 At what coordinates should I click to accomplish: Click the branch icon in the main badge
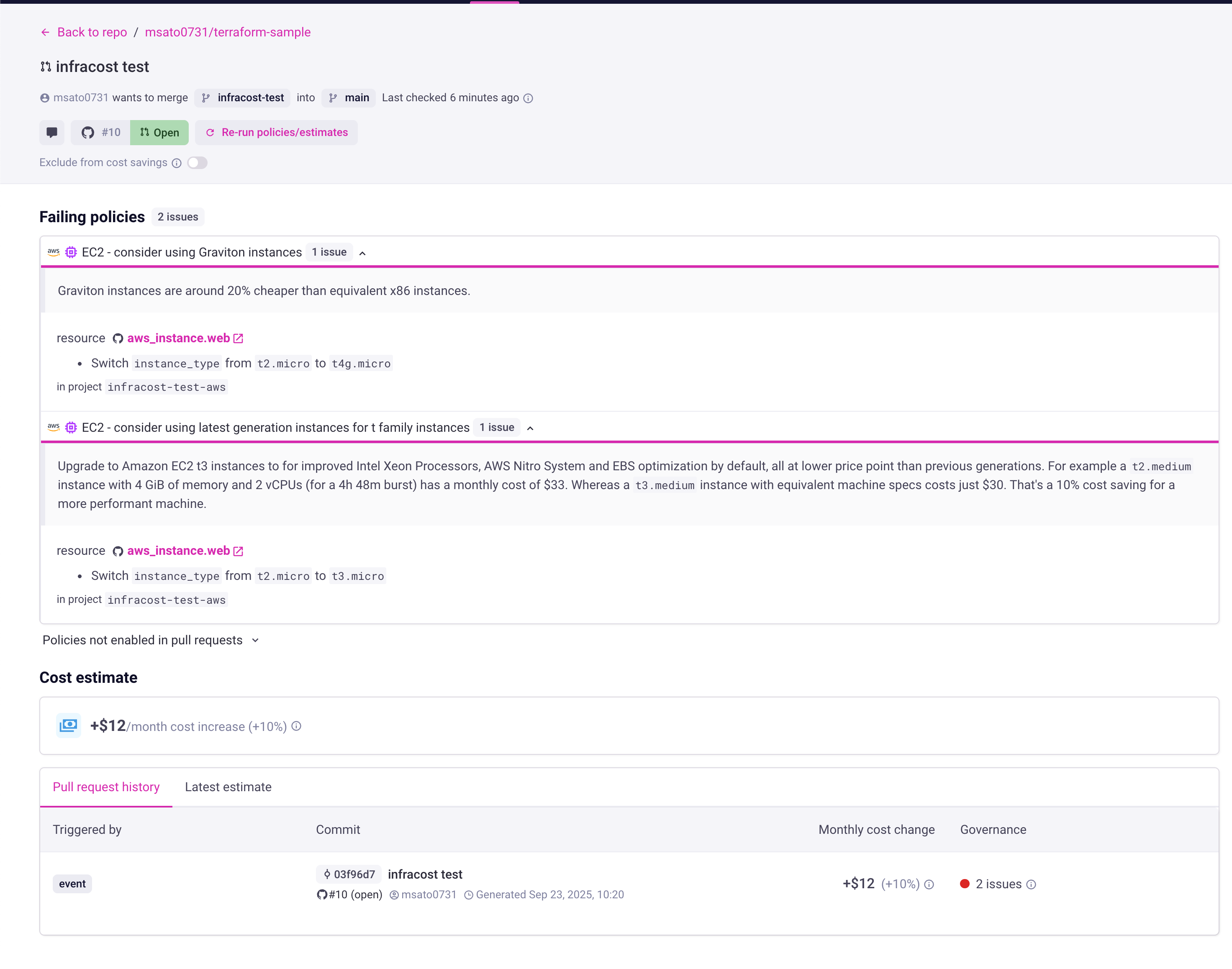tap(333, 98)
